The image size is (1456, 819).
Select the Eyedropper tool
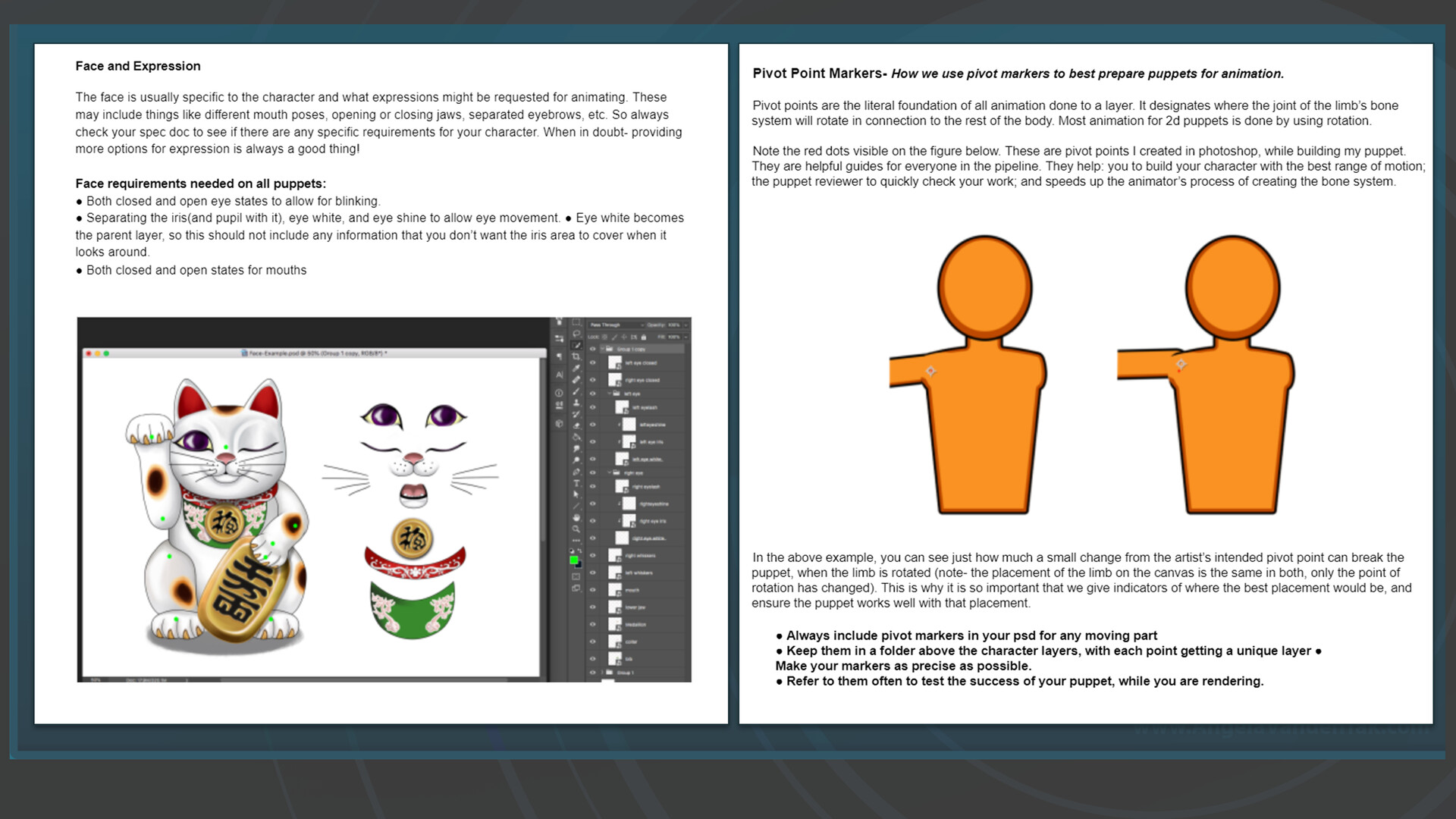click(x=576, y=368)
